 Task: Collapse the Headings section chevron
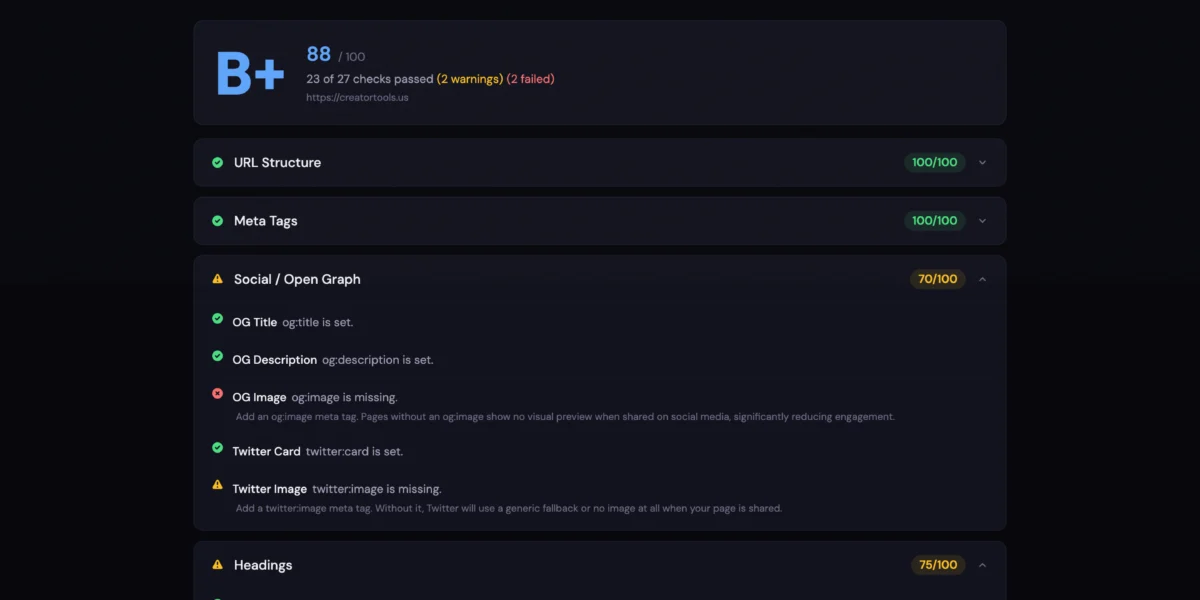click(x=982, y=565)
